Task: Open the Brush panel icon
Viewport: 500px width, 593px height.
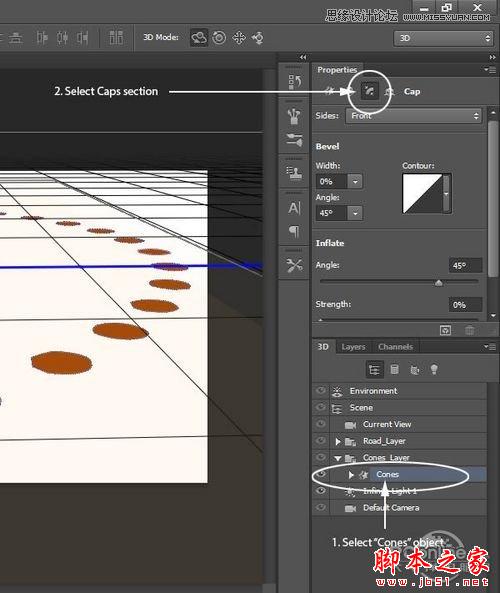Action: tap(294, 116)
